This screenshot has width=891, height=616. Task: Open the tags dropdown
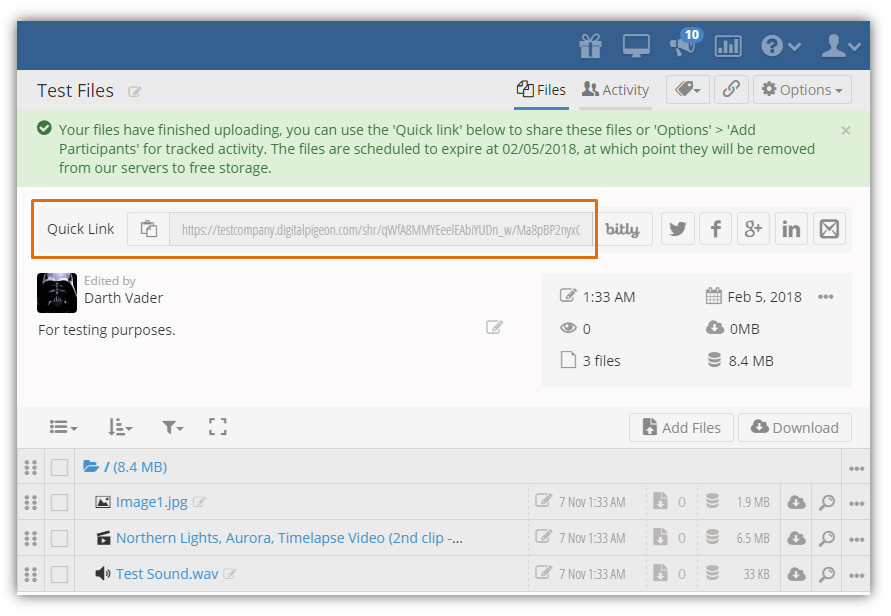coord(688,90)
